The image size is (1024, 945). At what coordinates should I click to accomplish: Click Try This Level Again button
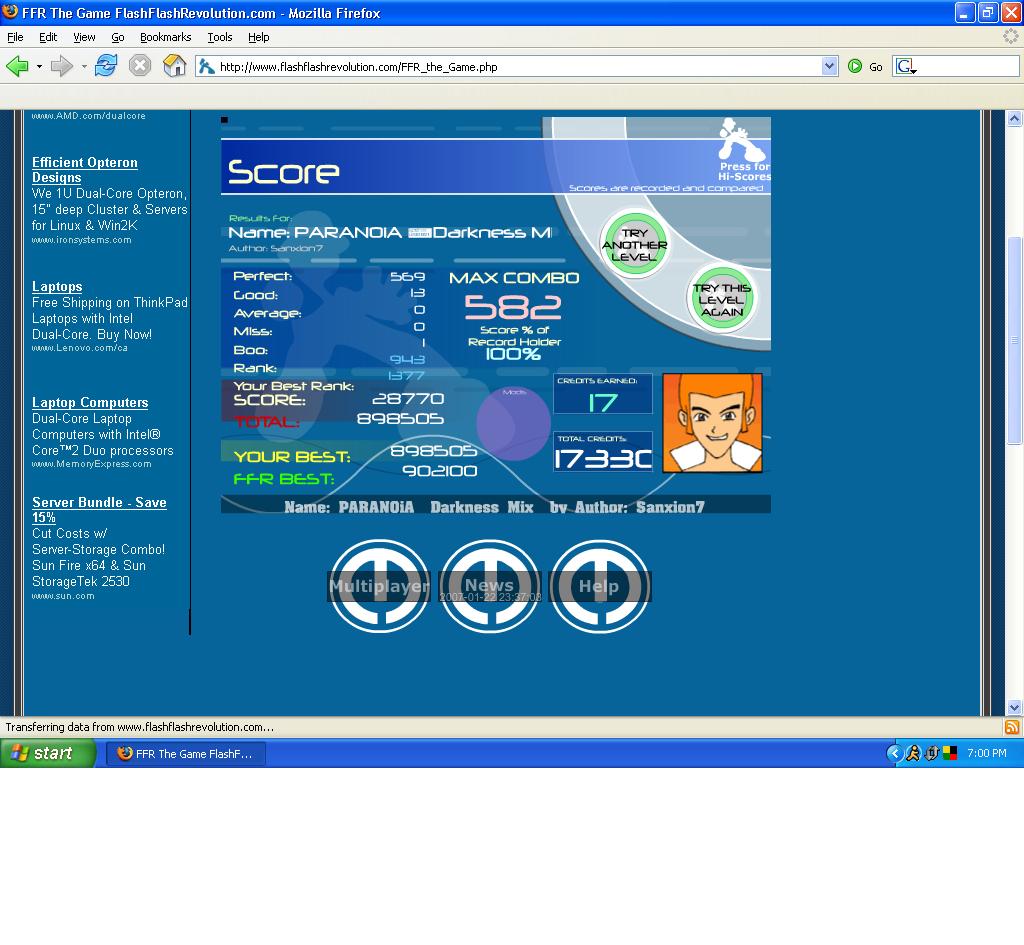click(x=722, y=299)
